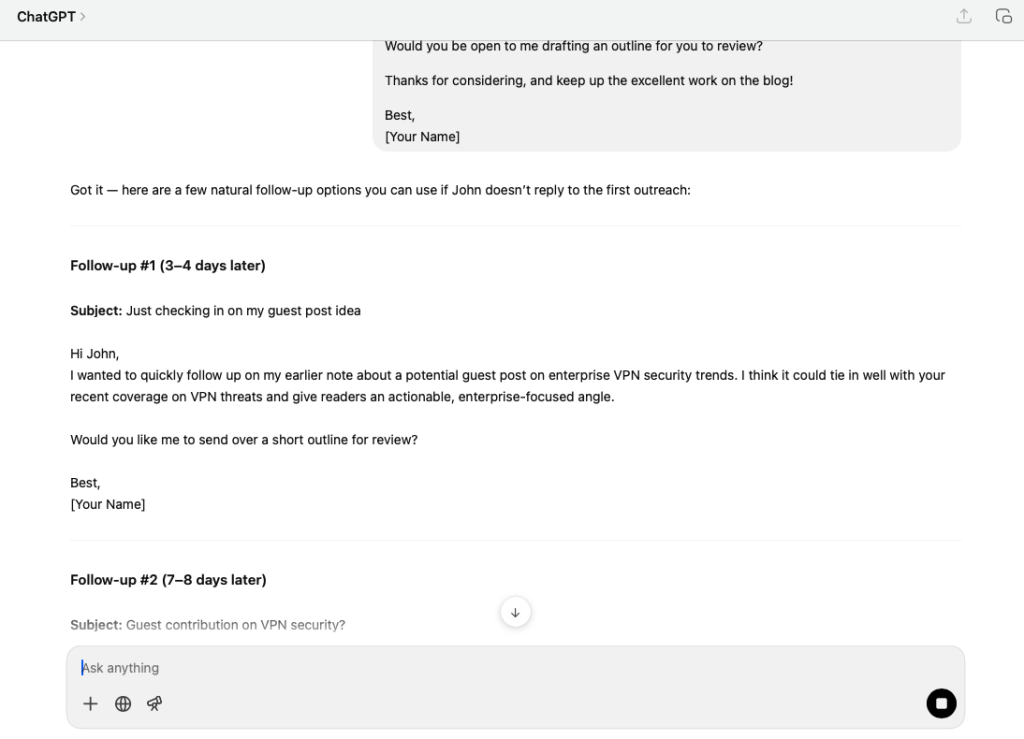Click the stop button in the composer

[941, 703]
